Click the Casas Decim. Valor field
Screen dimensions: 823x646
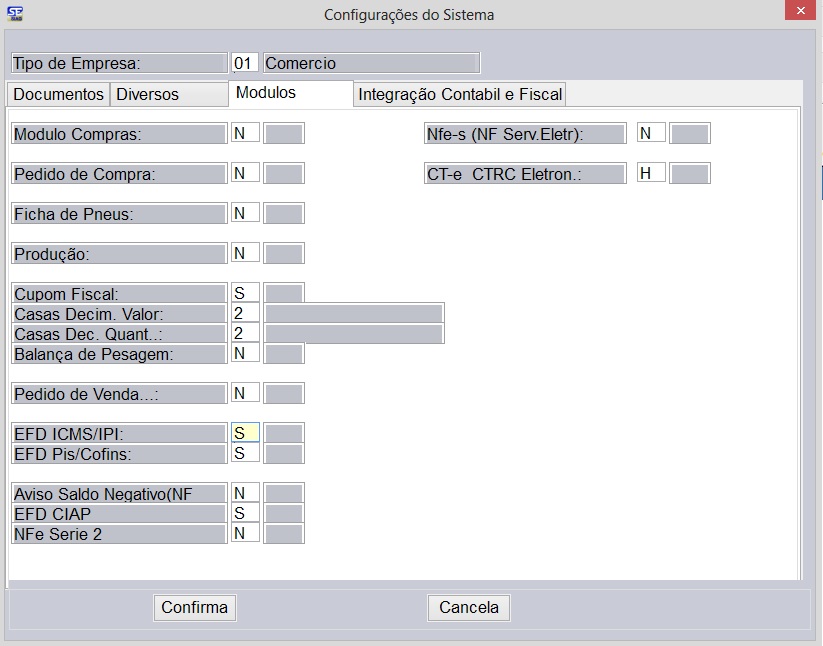point(245,313)
